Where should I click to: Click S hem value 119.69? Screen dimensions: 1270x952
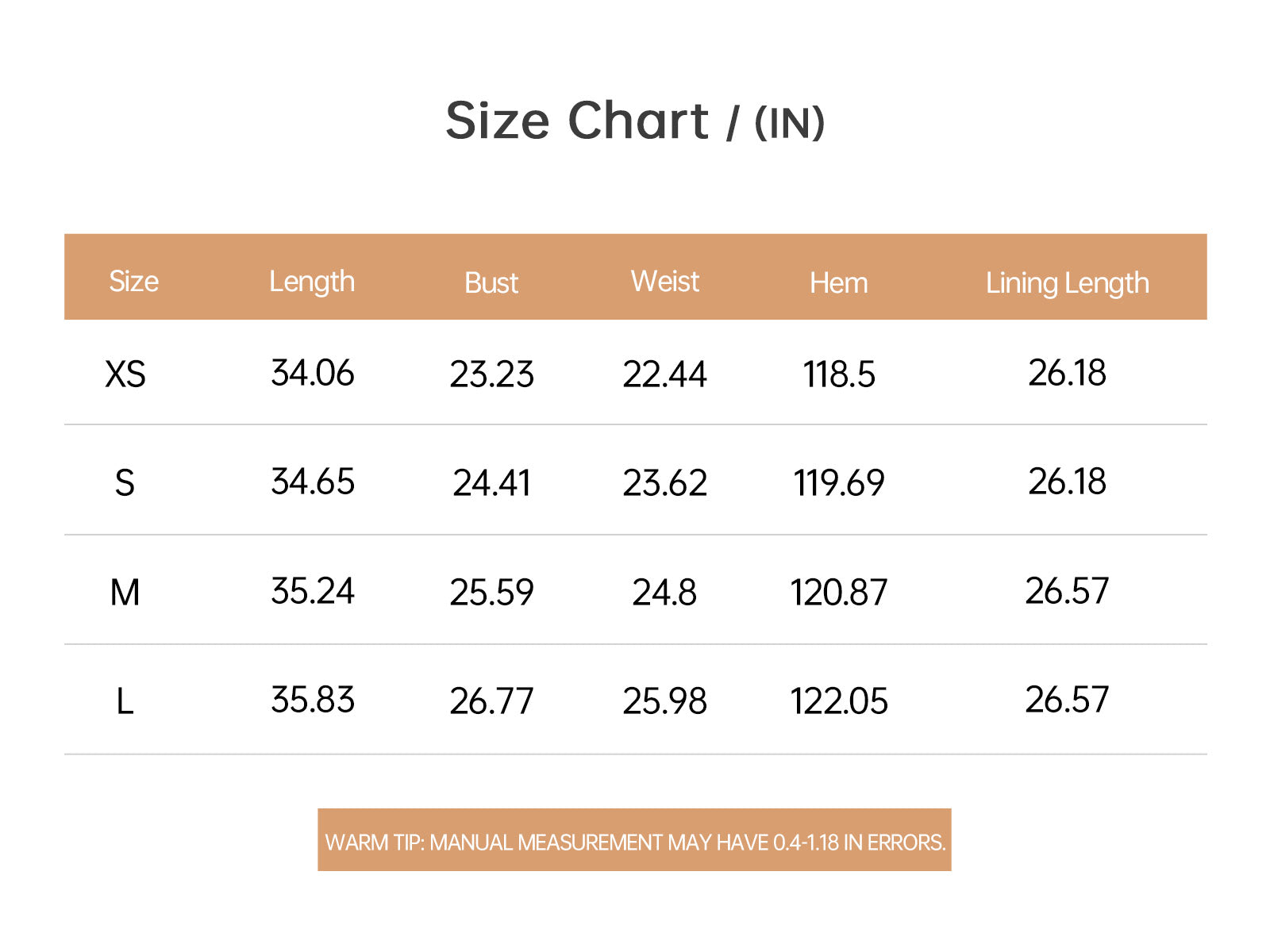click(839, 483)
